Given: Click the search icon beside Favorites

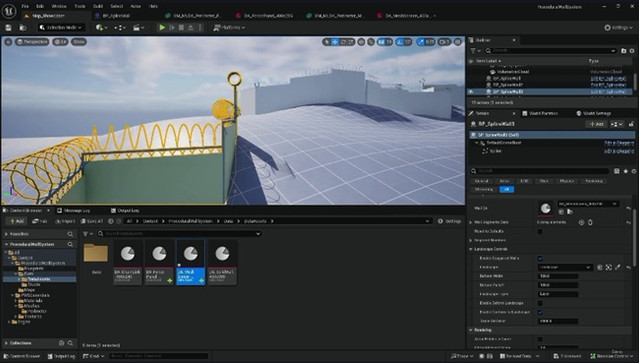Looking at the screenshot, I should (x=70, y=234).
